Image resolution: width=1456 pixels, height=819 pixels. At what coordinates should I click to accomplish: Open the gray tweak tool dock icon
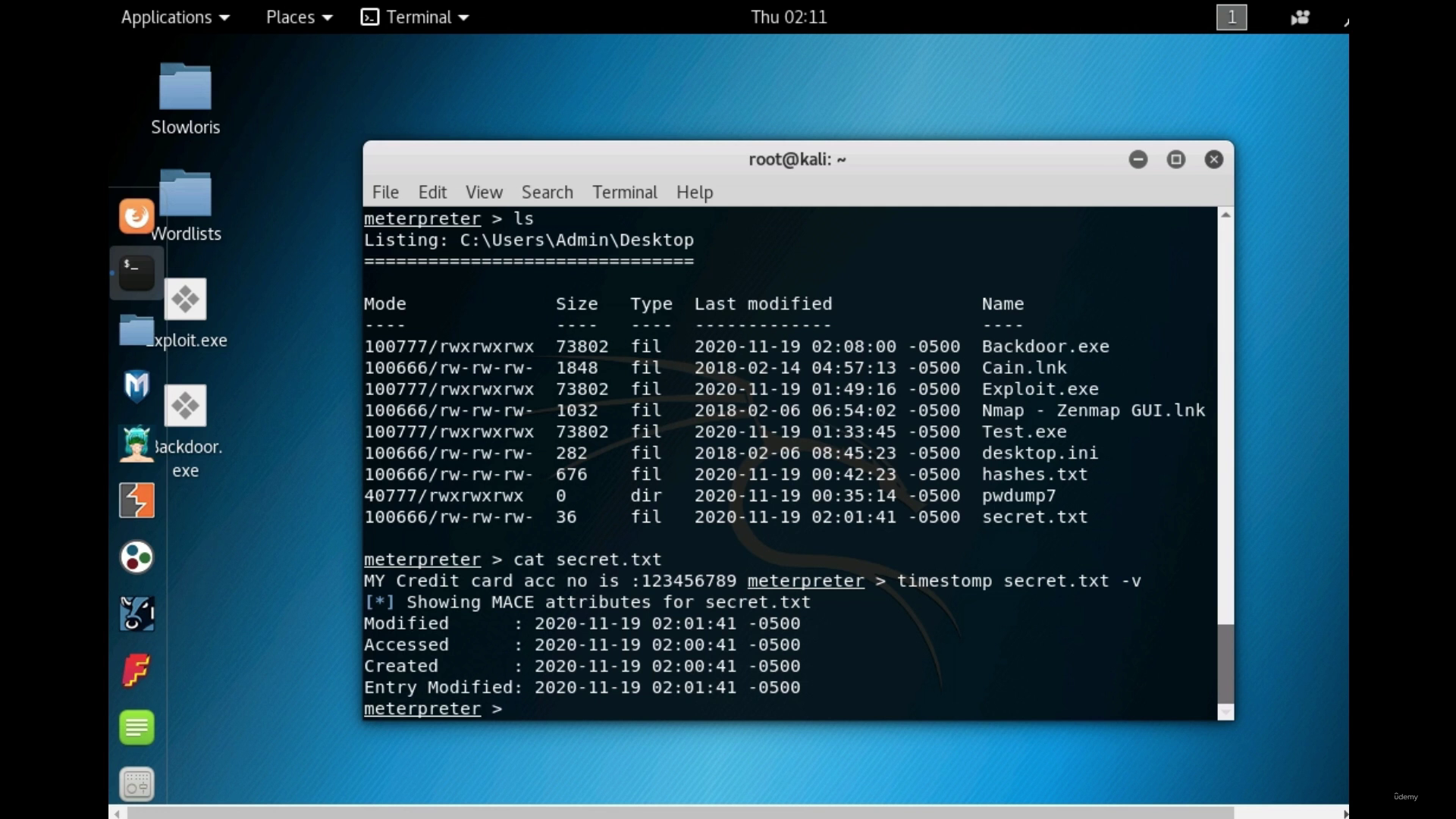[x=136, y=784]
